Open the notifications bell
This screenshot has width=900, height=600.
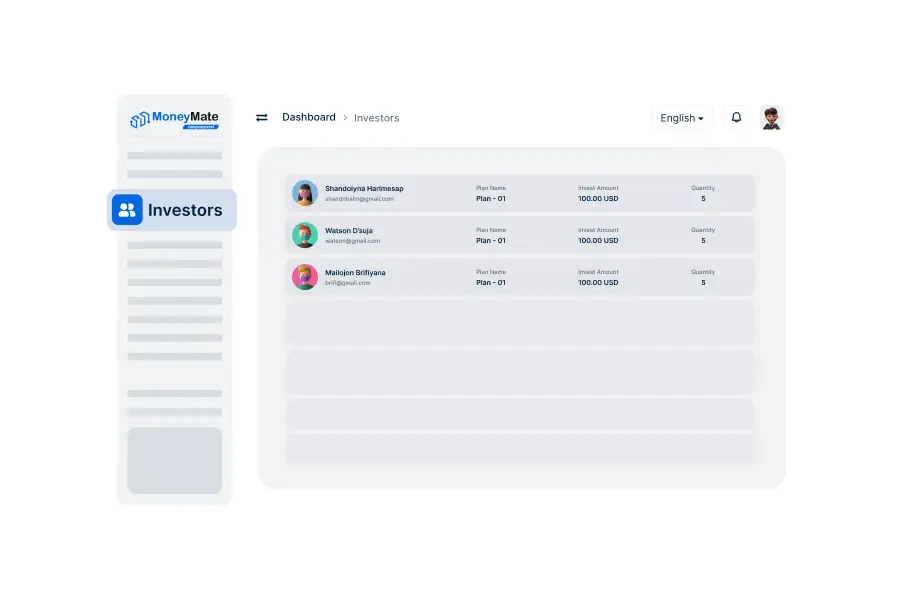[x=737, y=118]
